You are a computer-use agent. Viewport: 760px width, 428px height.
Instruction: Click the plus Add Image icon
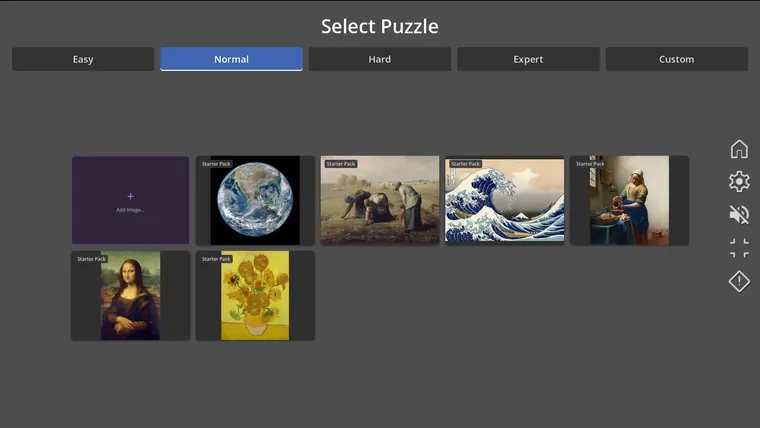pos(130,196)
